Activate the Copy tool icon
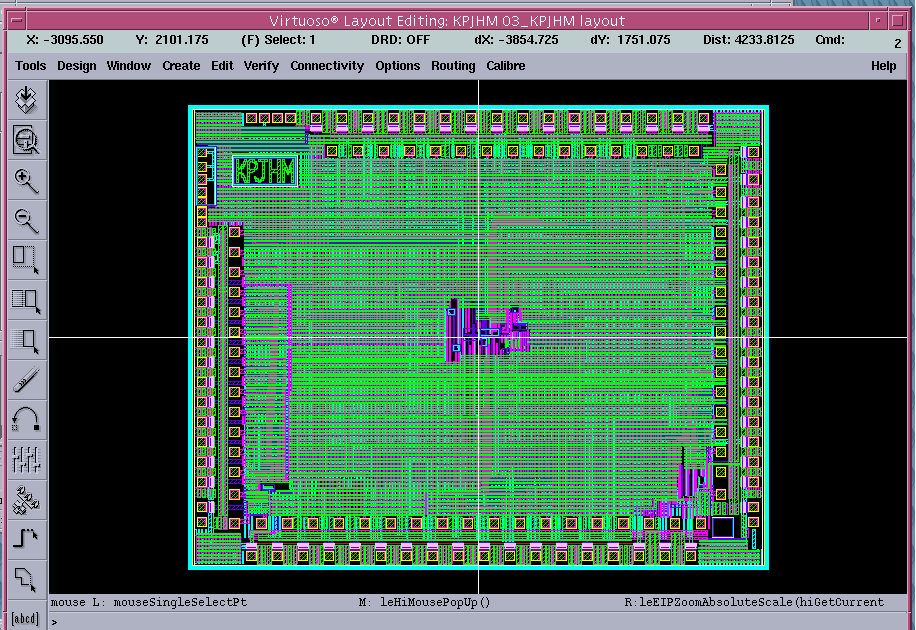This screenshot has width=916, height=630. tap(26, 300)
